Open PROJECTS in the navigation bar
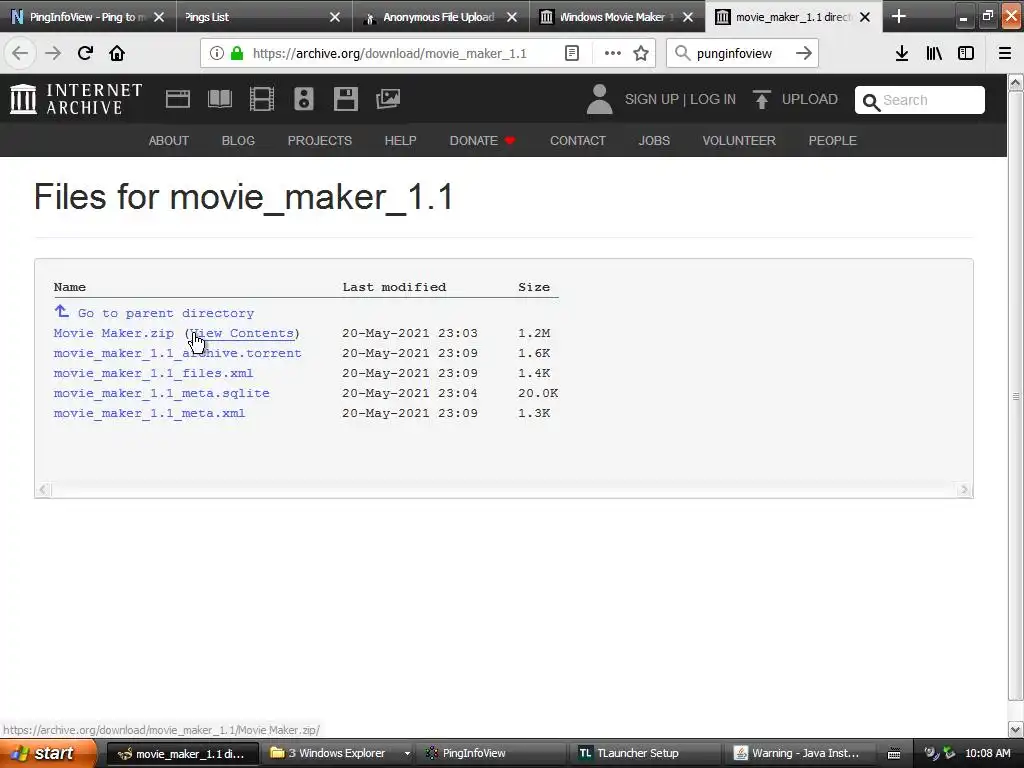The width and height of the screenshot is (1024, 768). click(319, 140)
